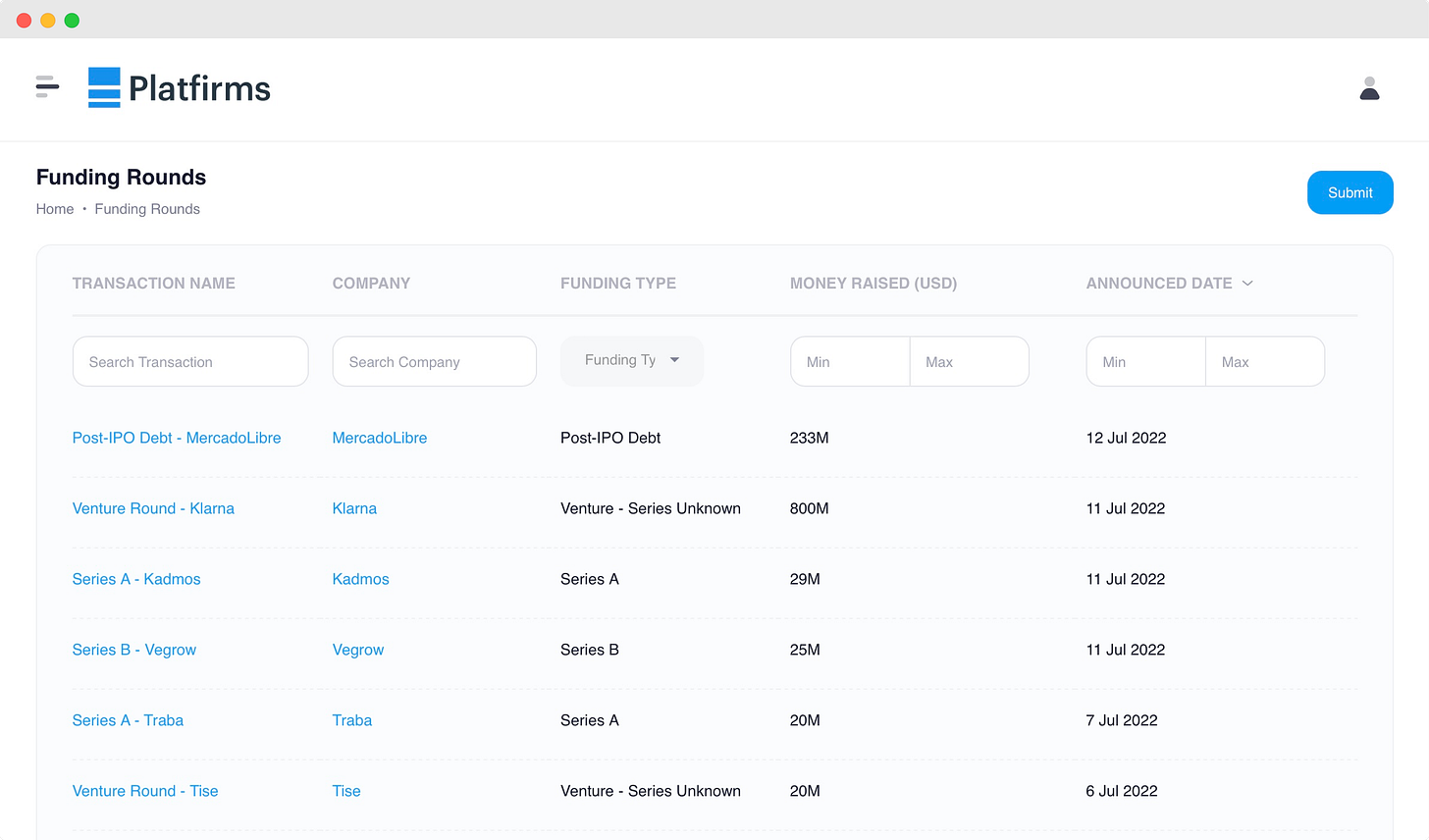Viewport: 1429px width, 840px height.
Task: Click Announced Date Min field
Action: coord(1145,361)
